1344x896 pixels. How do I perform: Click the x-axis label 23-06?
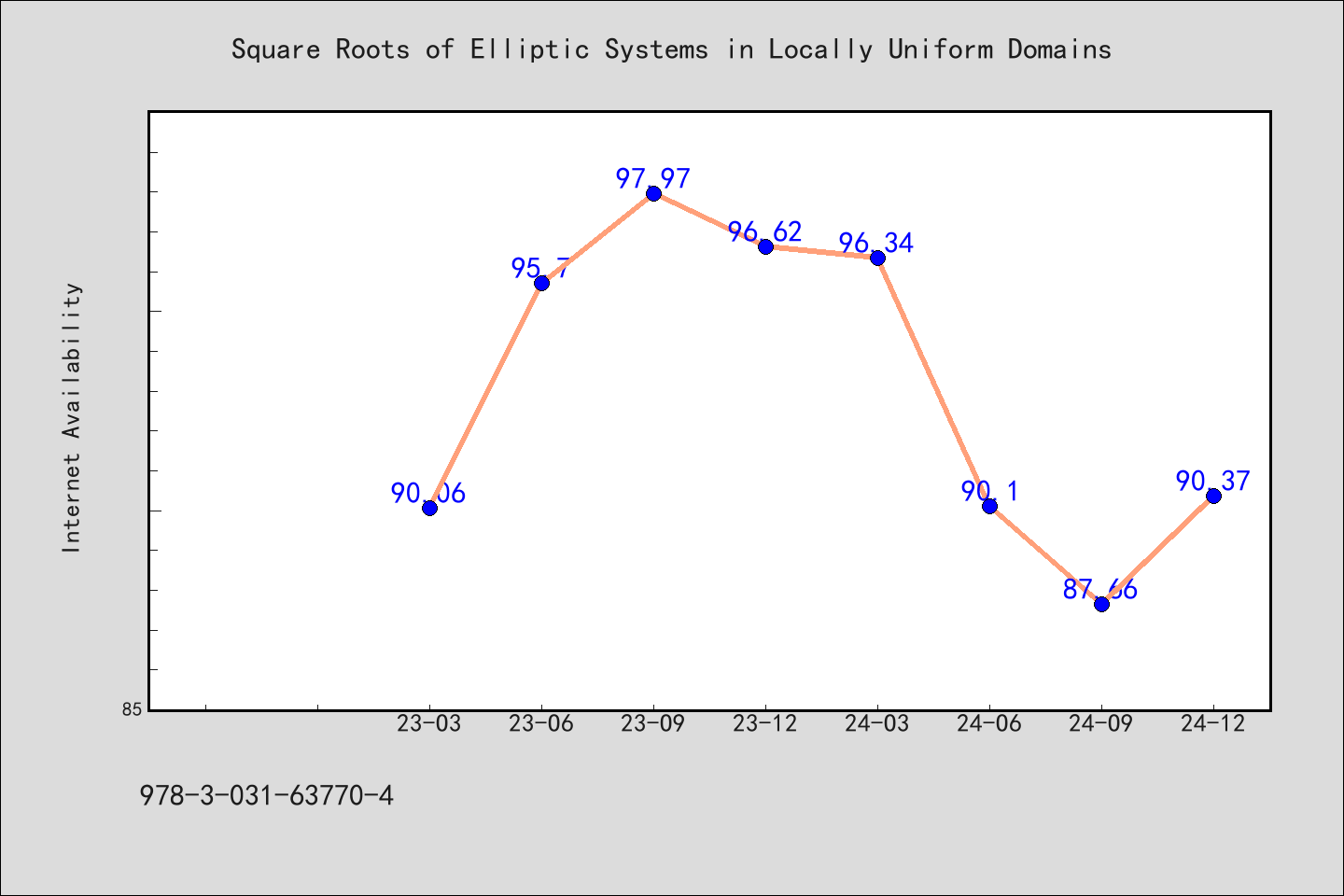541,723
